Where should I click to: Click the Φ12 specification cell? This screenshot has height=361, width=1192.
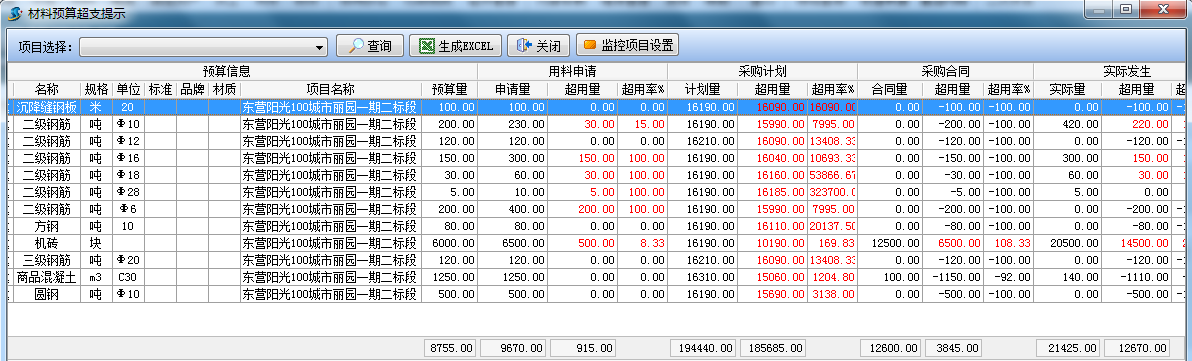tap(128, 141)
